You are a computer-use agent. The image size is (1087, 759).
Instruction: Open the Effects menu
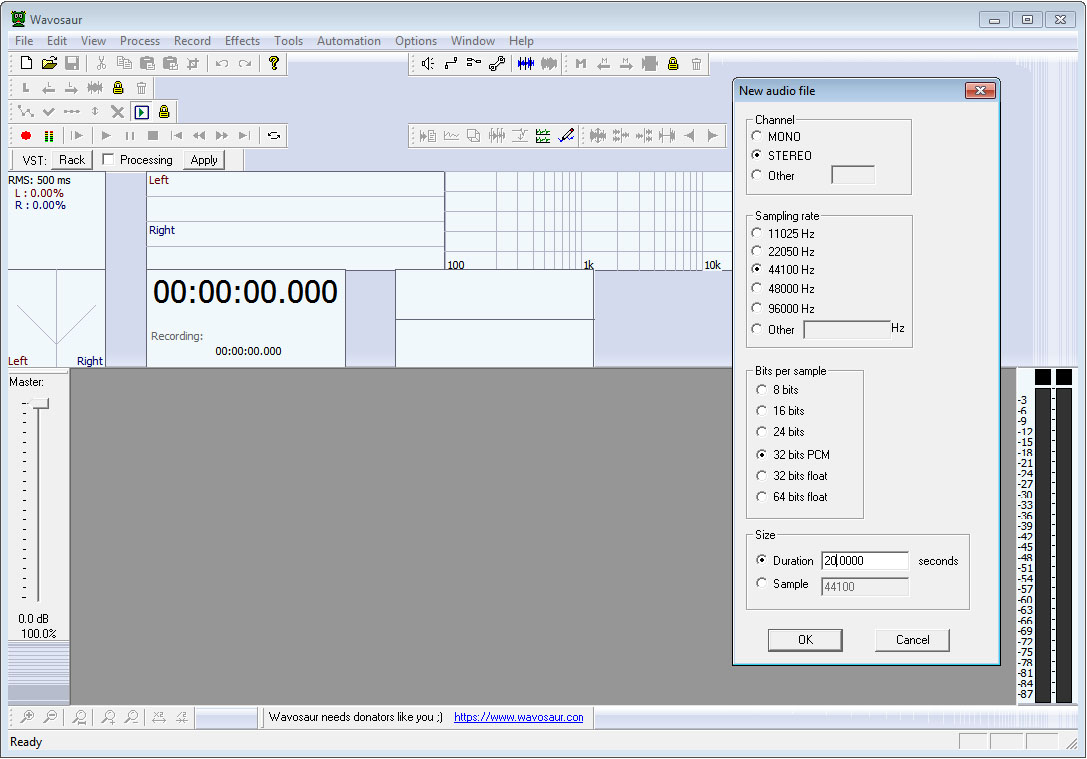pyautogui.click(x=242, y=41)
